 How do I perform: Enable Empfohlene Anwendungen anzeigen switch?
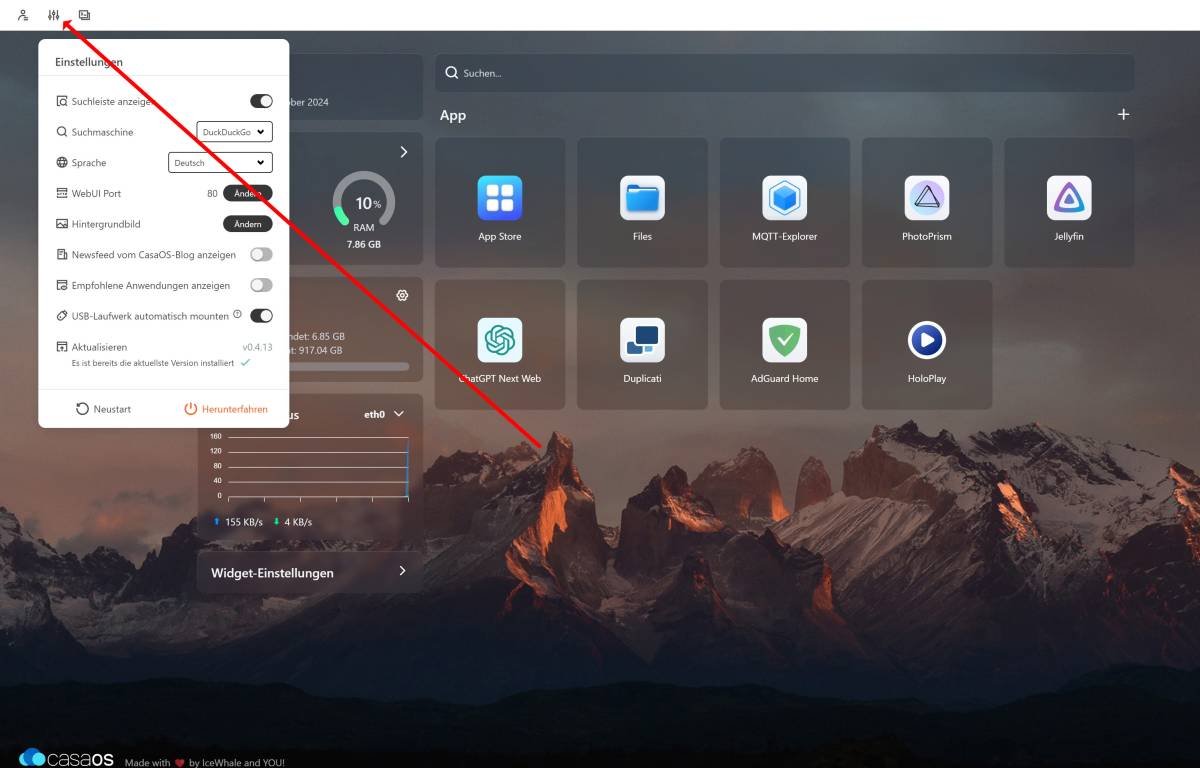pos(261,285)
